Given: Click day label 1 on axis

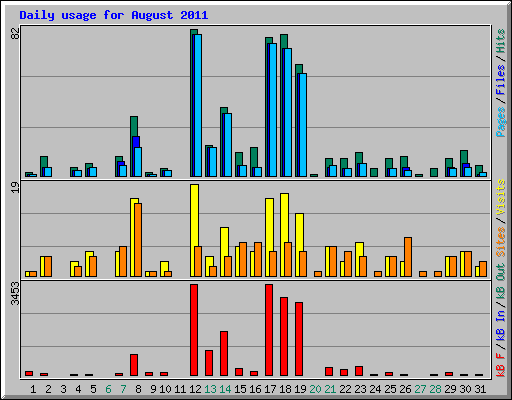Looking at the screenshot, I should (33, 389).
